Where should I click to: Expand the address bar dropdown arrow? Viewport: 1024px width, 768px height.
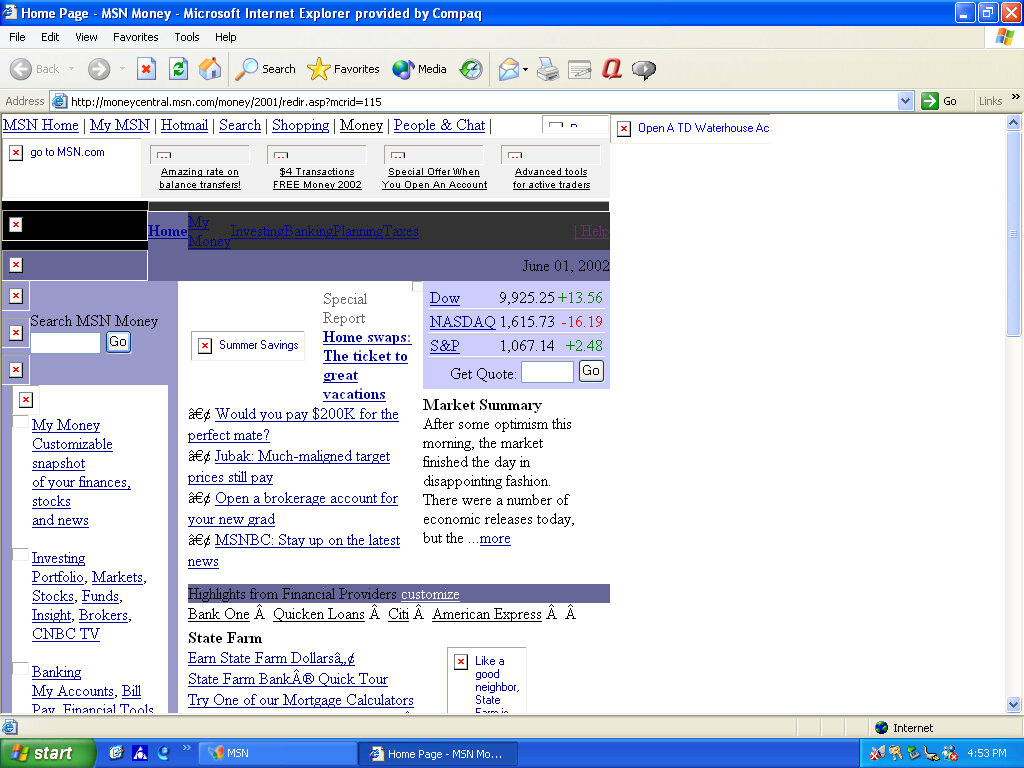pyautogui.click(x=905, y=101)
